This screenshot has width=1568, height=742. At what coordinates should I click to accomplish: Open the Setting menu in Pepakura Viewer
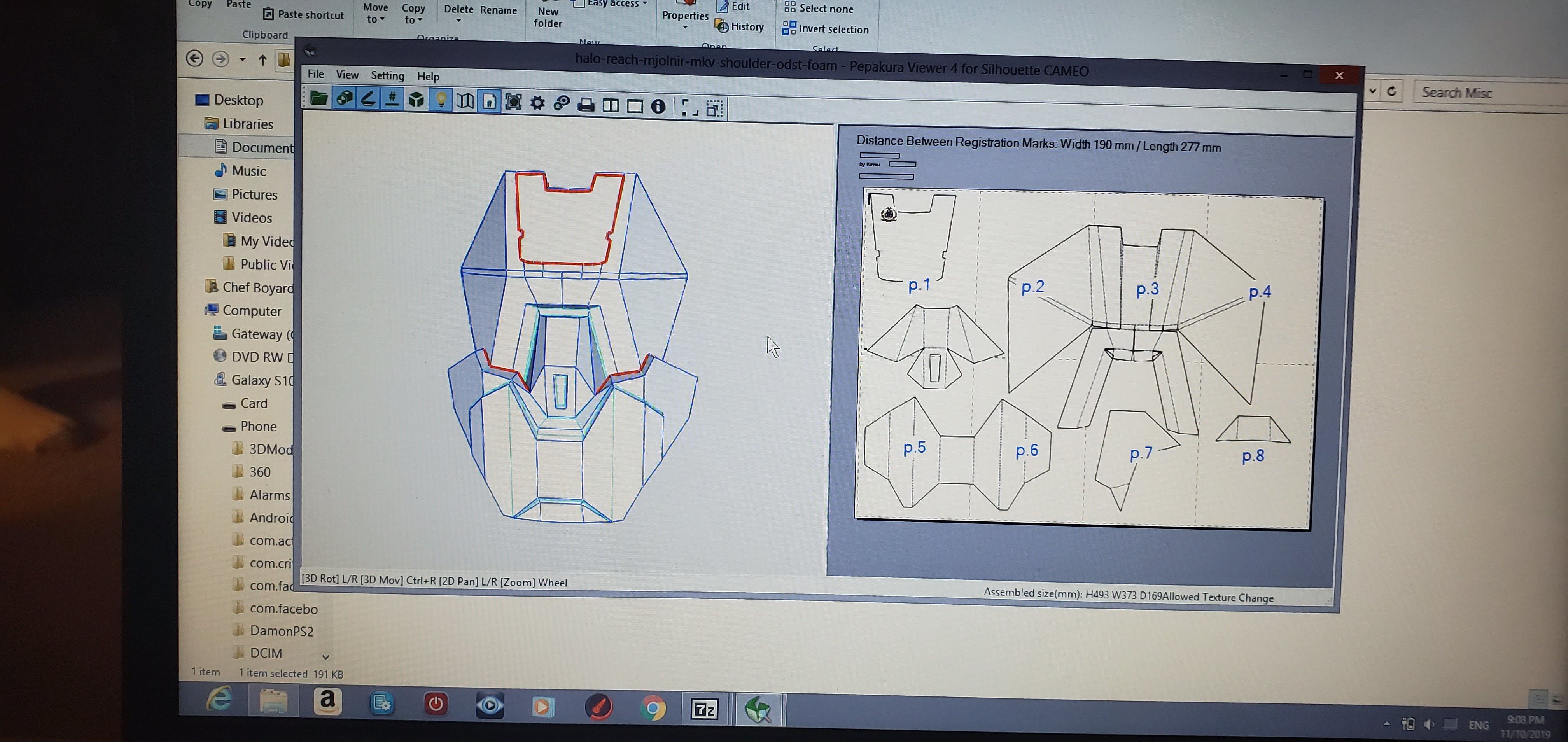387,75
